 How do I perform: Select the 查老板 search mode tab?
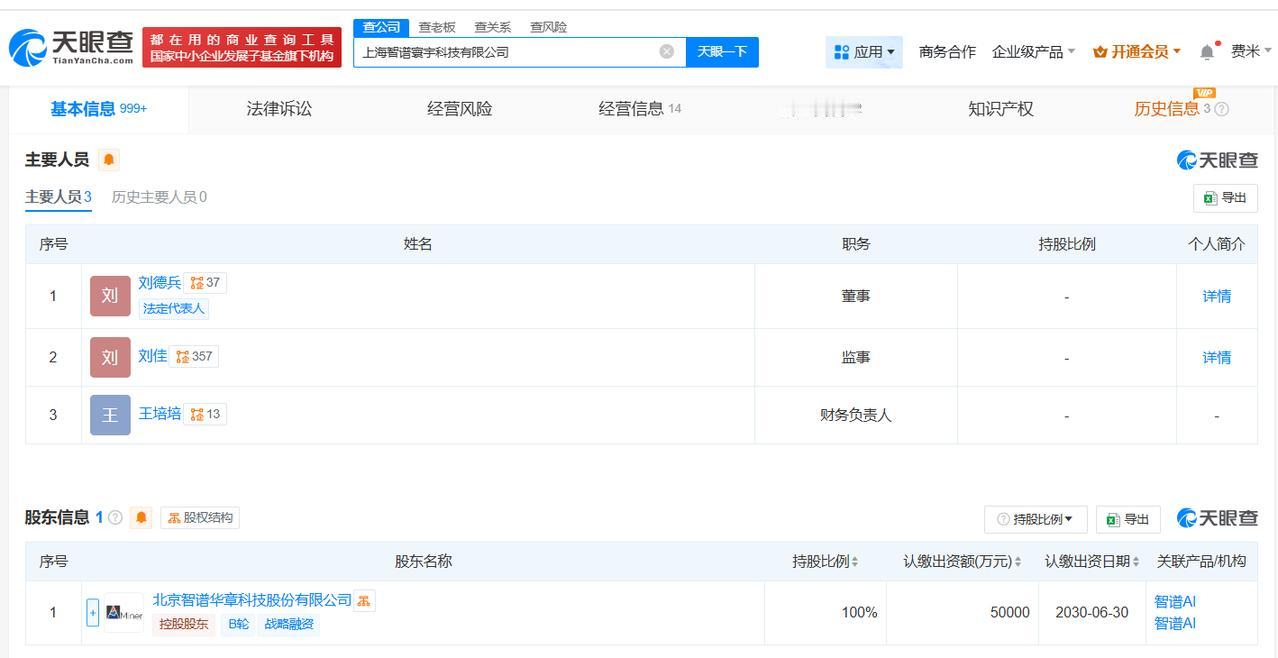[x=437, y=27]
